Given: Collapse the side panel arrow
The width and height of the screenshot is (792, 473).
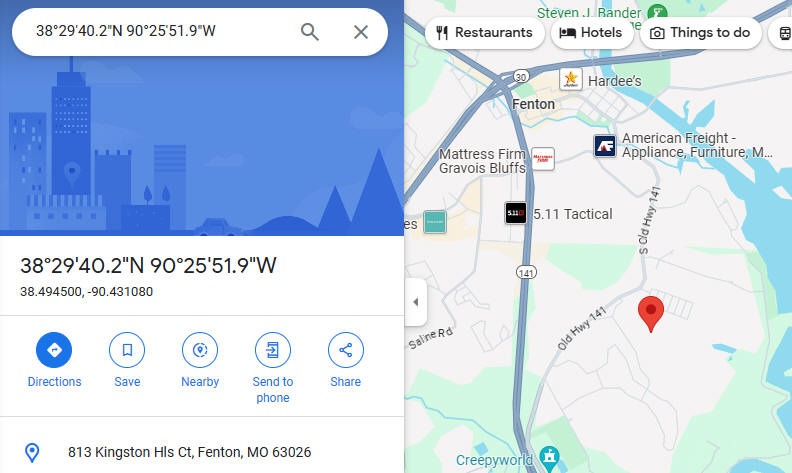Looking at the screenshot, I should [416, 302].
